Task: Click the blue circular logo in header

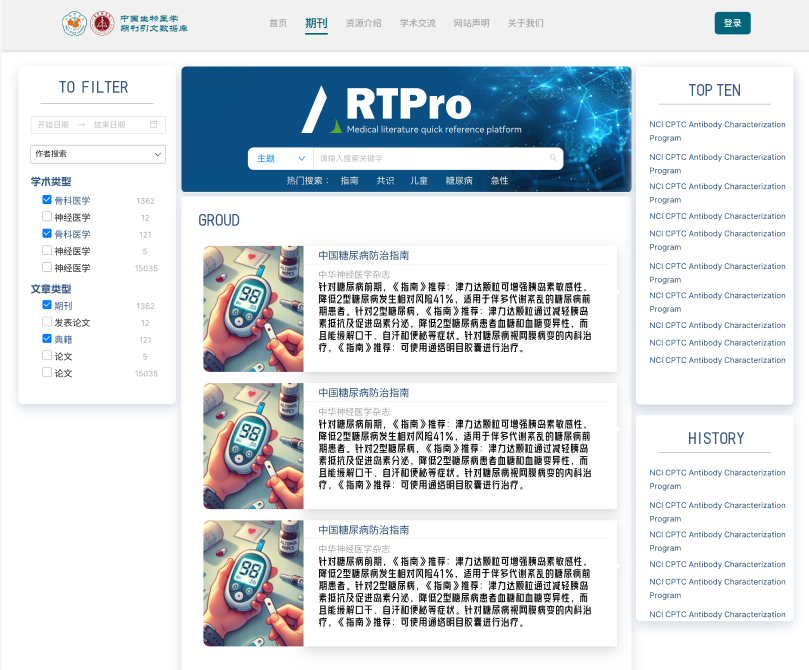Action: click(74, 23)
